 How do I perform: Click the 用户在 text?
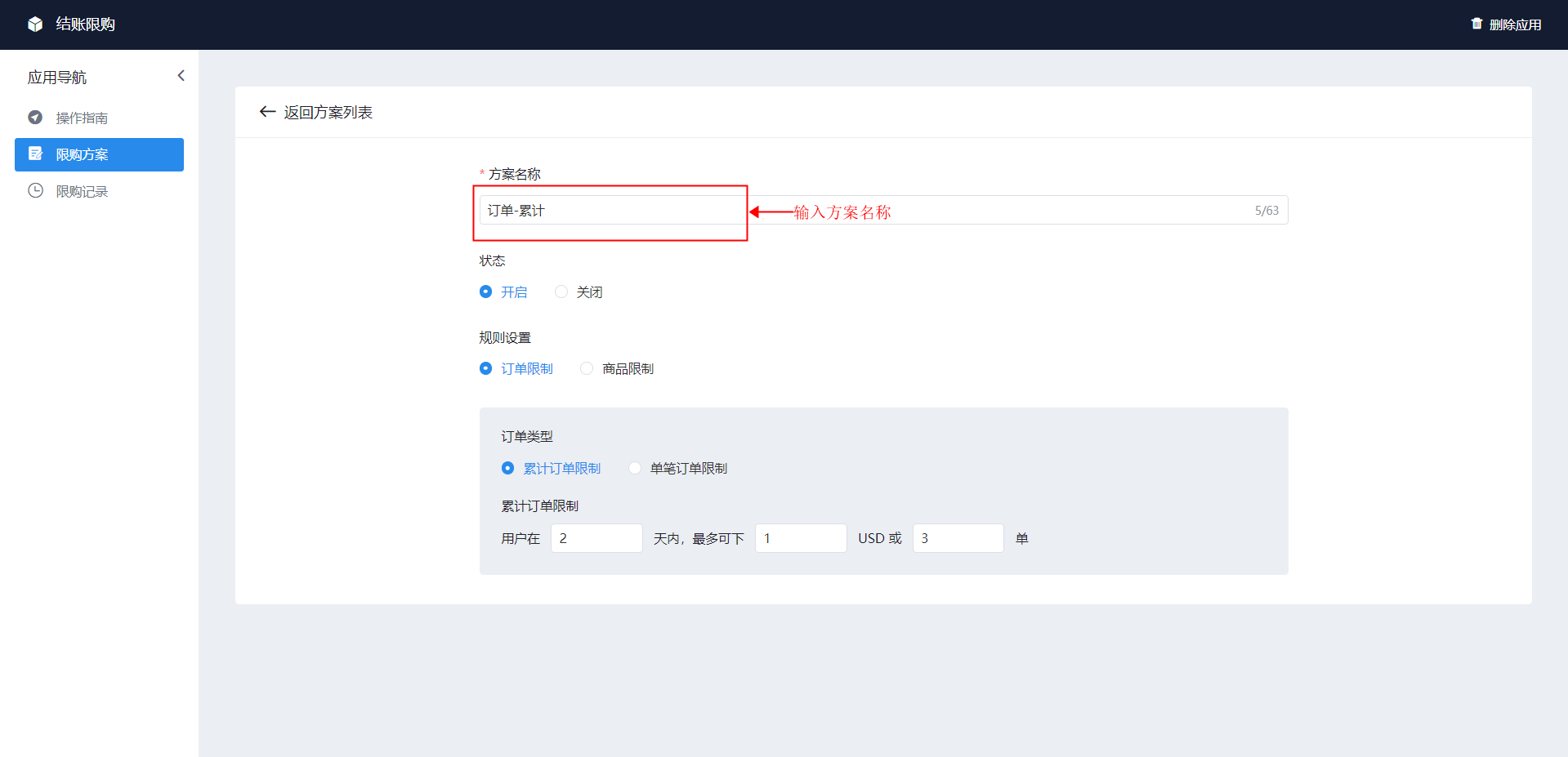520,538
